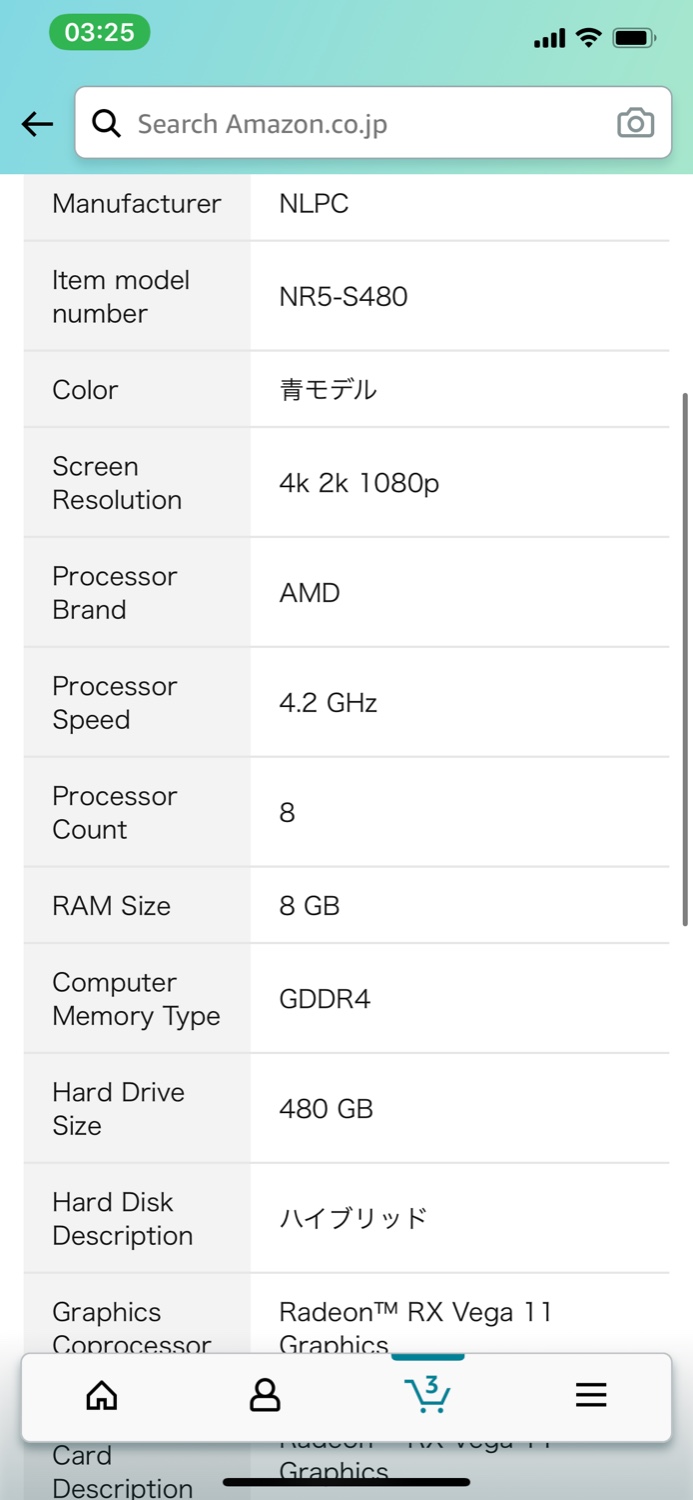Tap the Manufacturer NLPC row
Screen dimensions: 693x1500
(346, 204)
